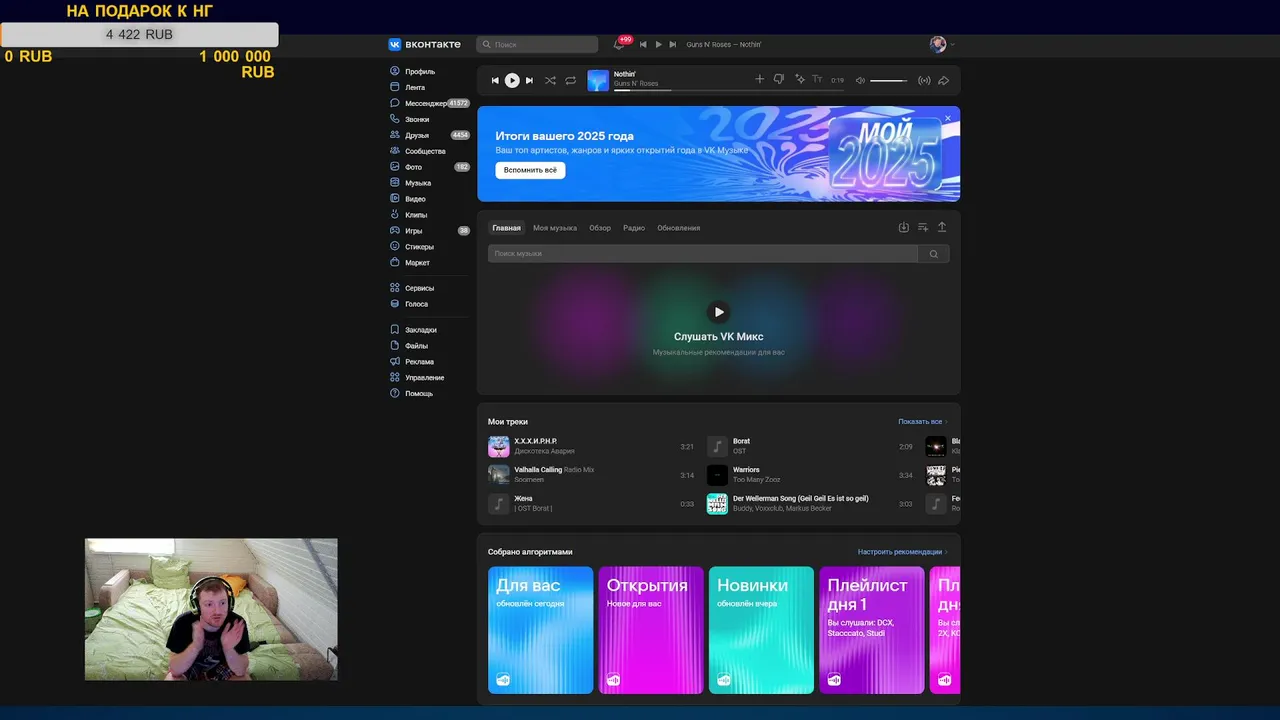This screenshot has height=720, width=1280.
Task: Click the download icon above music search
Action: [x=904, y=227]
